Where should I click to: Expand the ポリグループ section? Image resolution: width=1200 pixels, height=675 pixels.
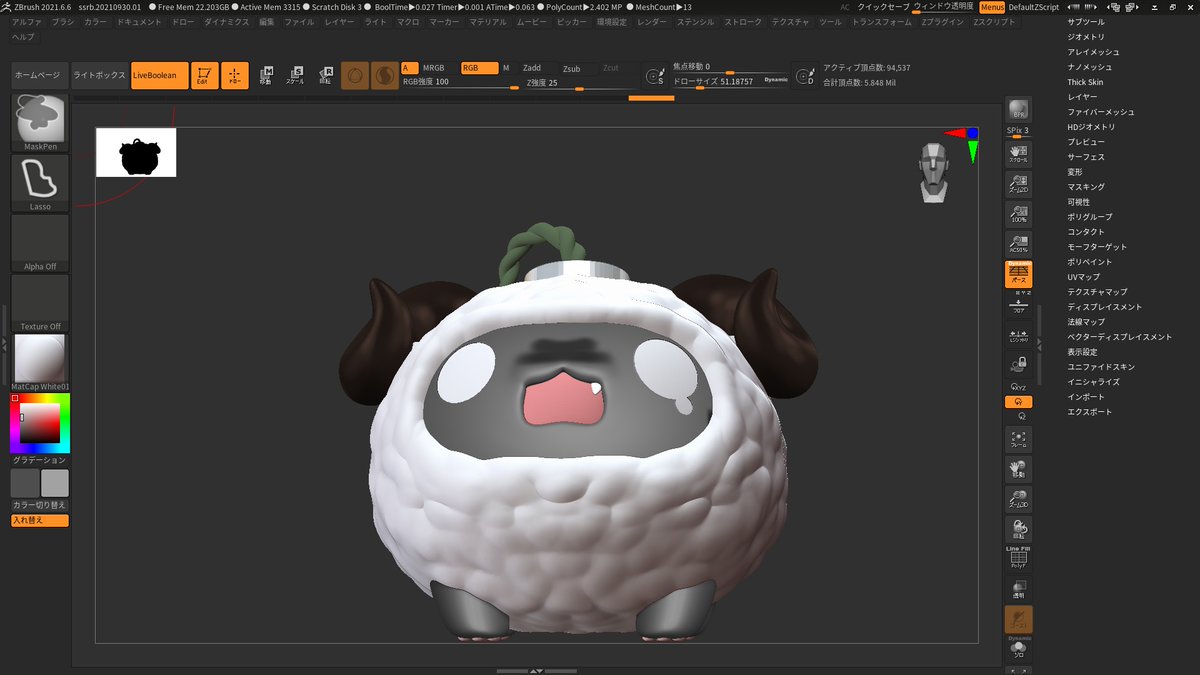click(x=1089, y=216)
